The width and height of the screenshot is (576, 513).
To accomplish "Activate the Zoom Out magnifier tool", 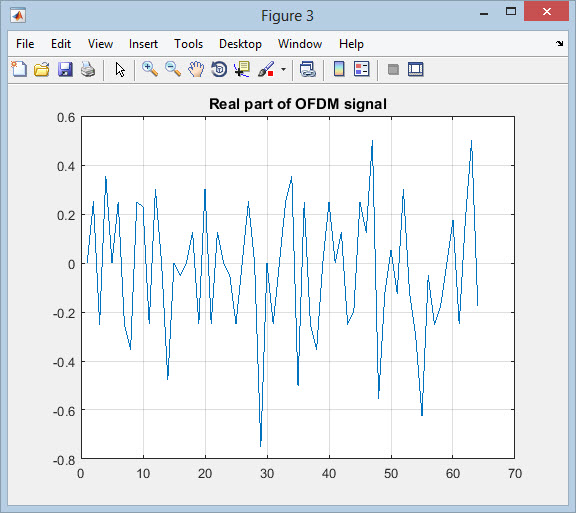I will pos(173,69).
